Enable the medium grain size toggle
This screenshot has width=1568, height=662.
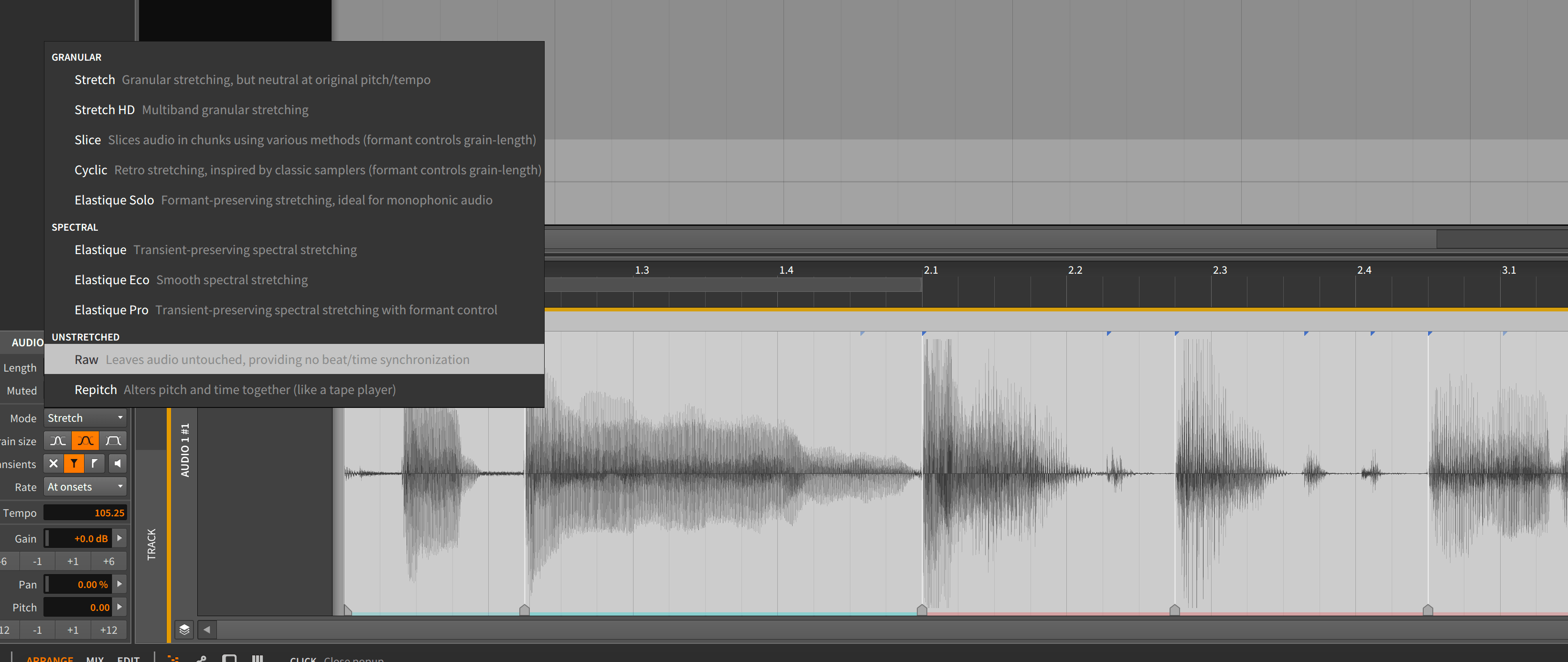click(x=85, y=440)
